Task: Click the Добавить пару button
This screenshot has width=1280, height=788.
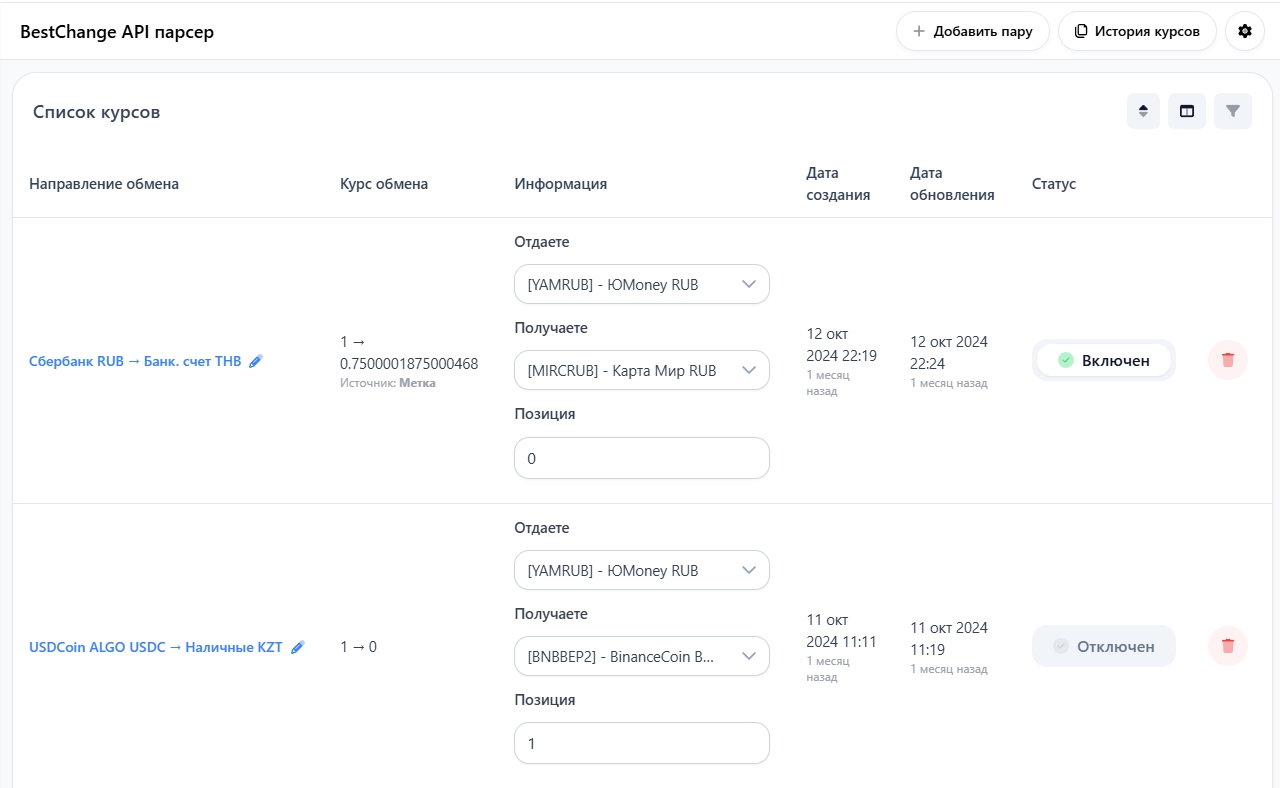Action: [x=971, y=31]
